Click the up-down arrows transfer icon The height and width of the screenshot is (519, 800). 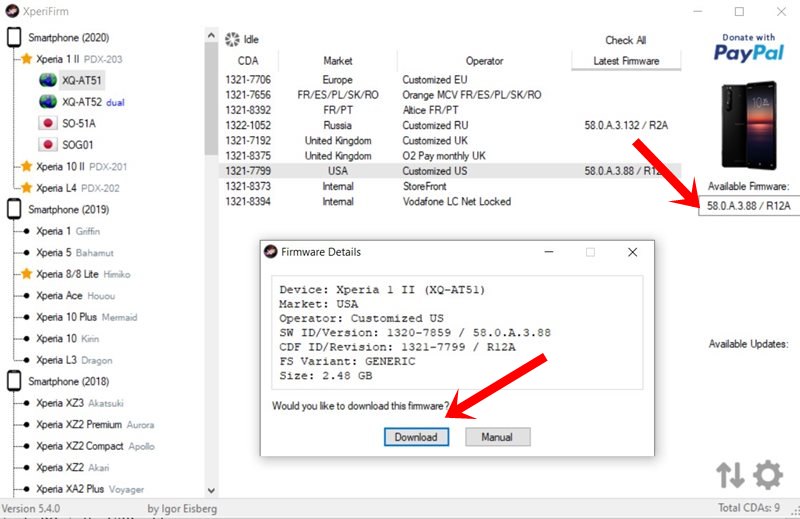pos(730,475)
